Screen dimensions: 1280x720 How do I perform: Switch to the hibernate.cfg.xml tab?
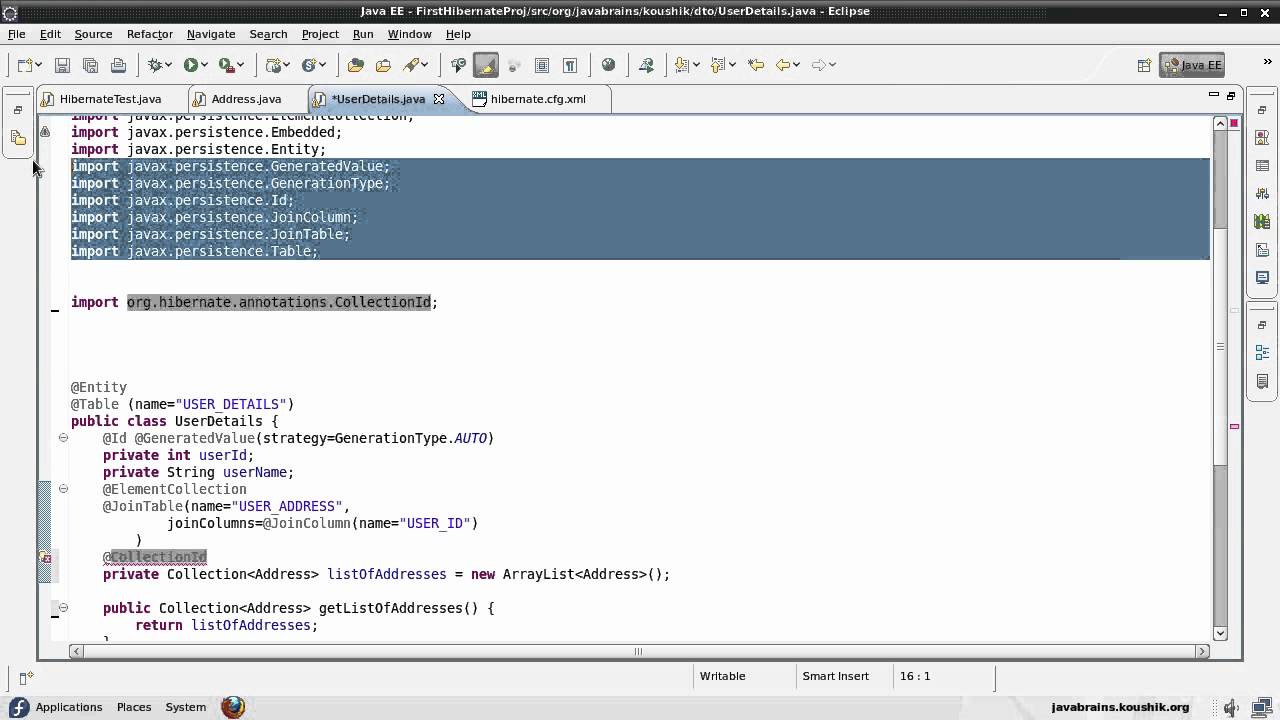pyautogui.click(x=538, y=99)
